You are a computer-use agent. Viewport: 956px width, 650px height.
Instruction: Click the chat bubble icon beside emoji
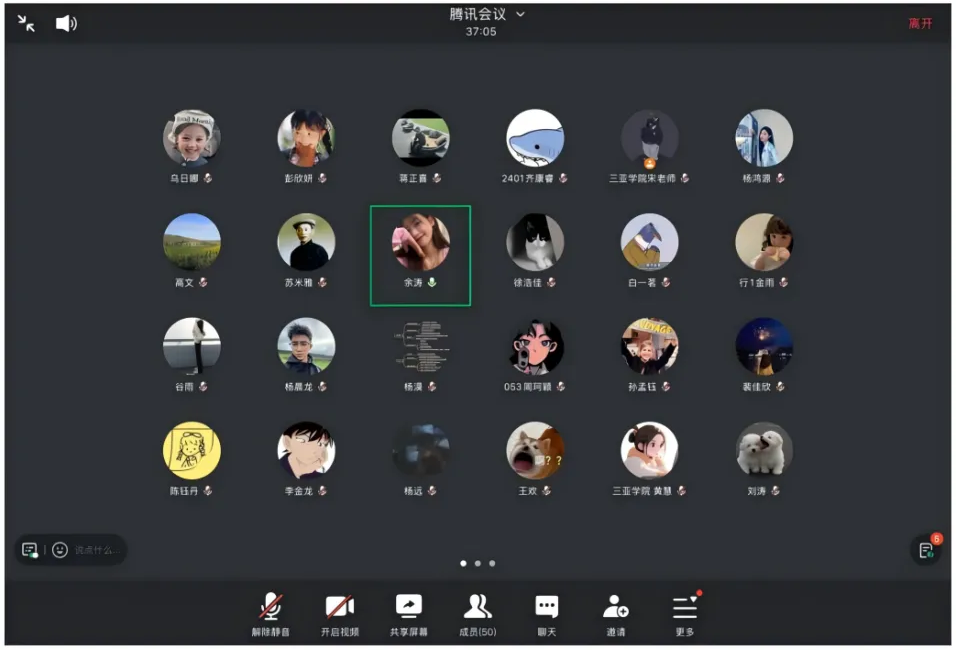click(x=30, y=550)
